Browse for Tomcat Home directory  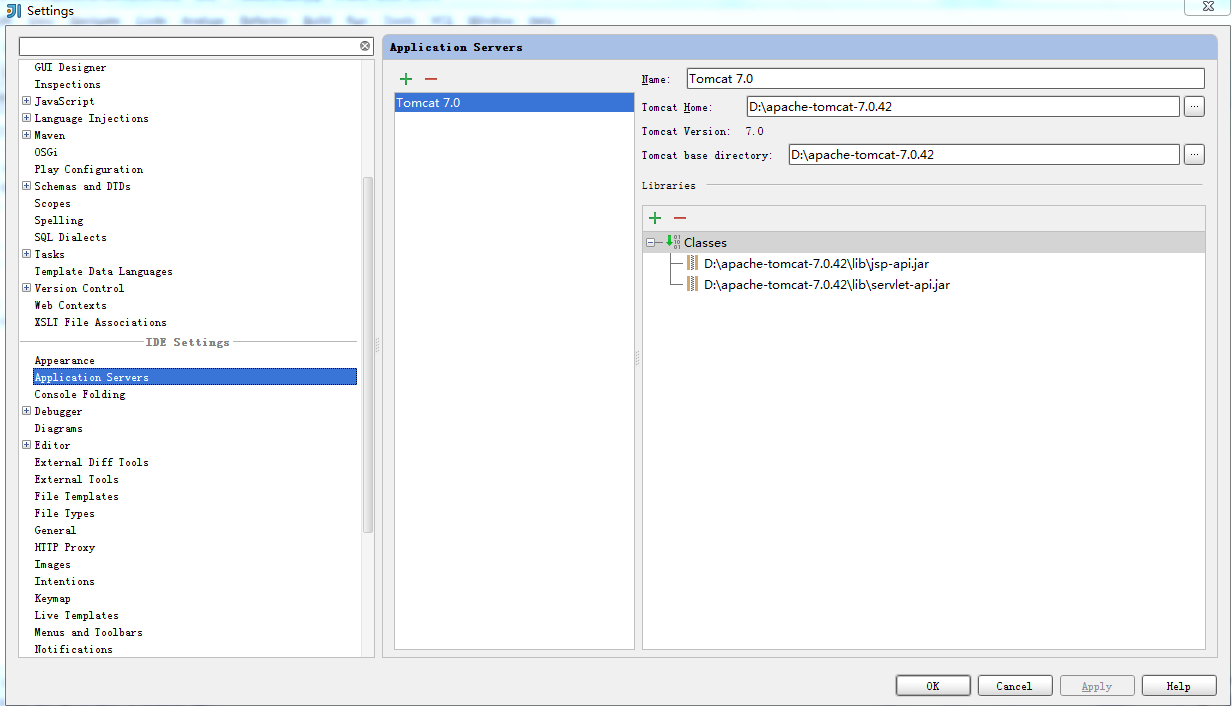[x=1194, y=107]
